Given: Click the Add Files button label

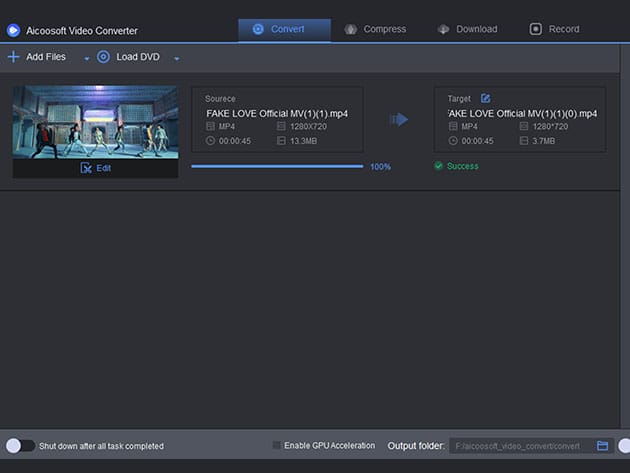Looking at the screenshot, I should click(x=46, y=57).
